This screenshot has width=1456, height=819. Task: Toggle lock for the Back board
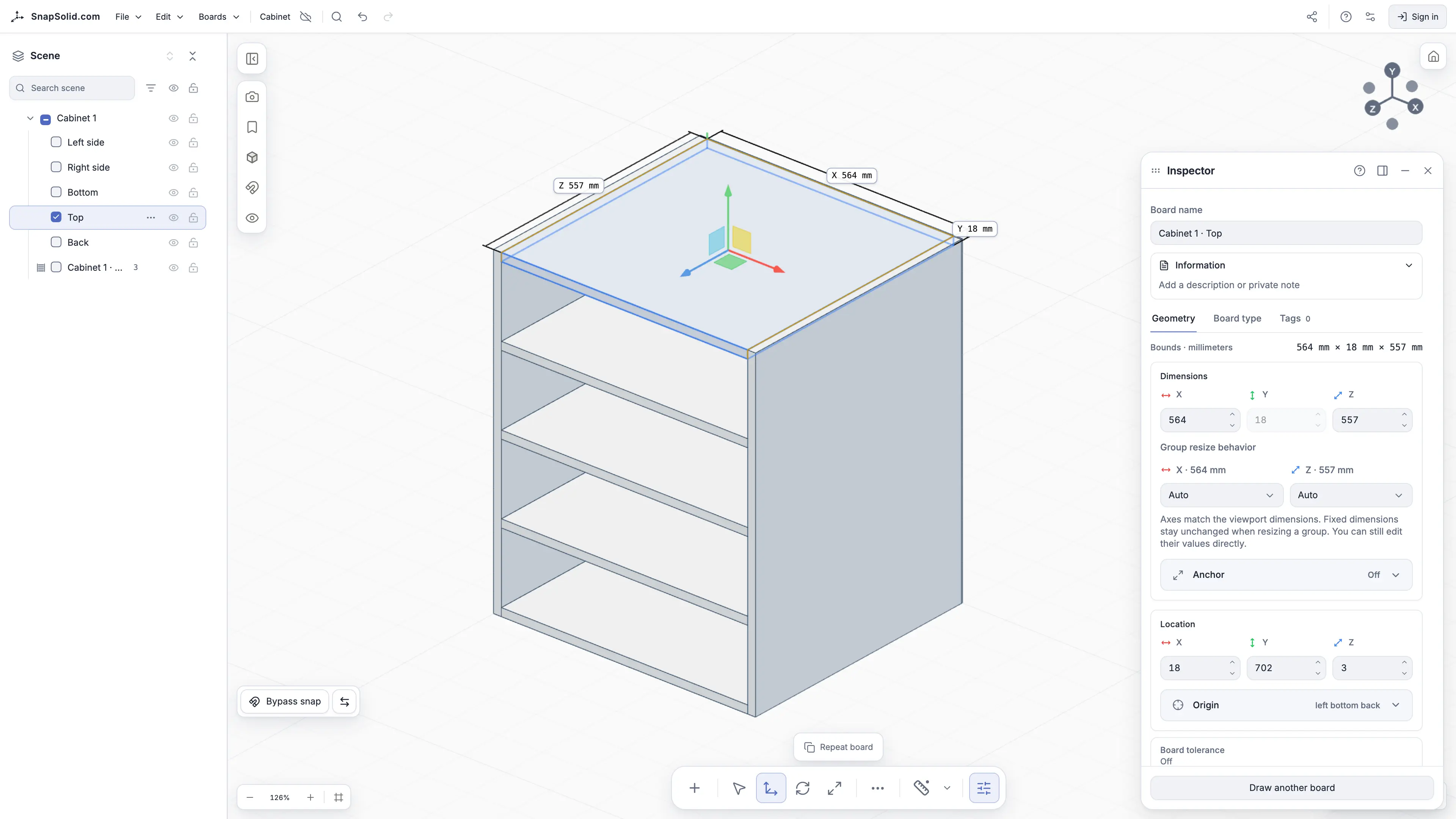coord(193,243)
